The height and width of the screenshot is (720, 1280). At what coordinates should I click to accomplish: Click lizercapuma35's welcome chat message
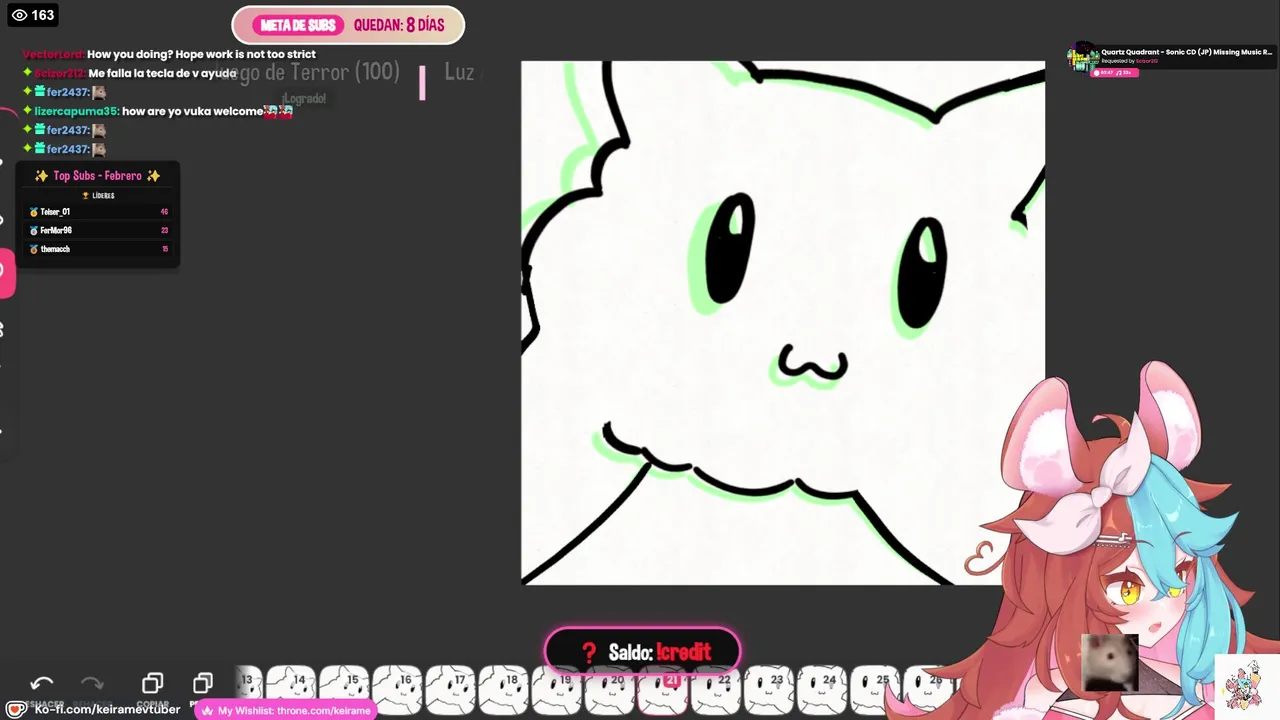tap(158, 111)
